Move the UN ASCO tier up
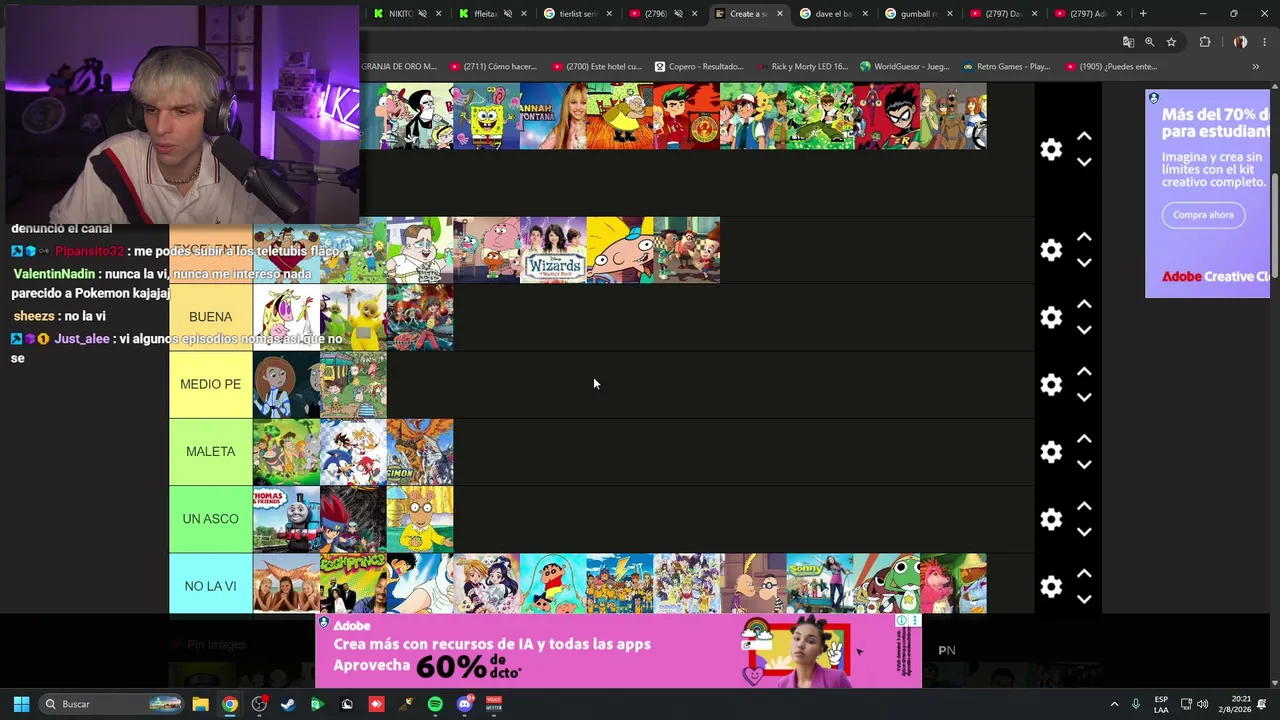 [1084, 506]
